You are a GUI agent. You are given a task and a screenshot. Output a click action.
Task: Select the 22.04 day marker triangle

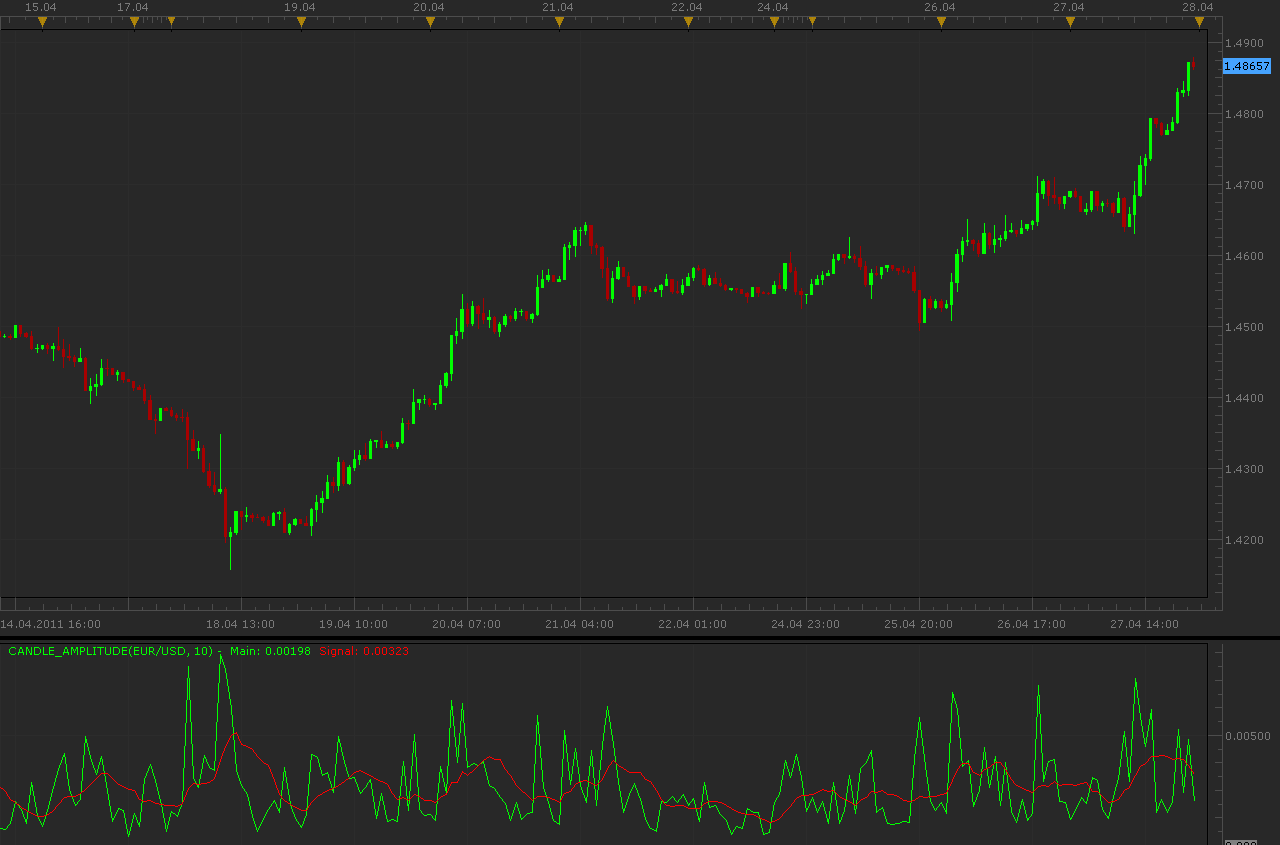688,21
